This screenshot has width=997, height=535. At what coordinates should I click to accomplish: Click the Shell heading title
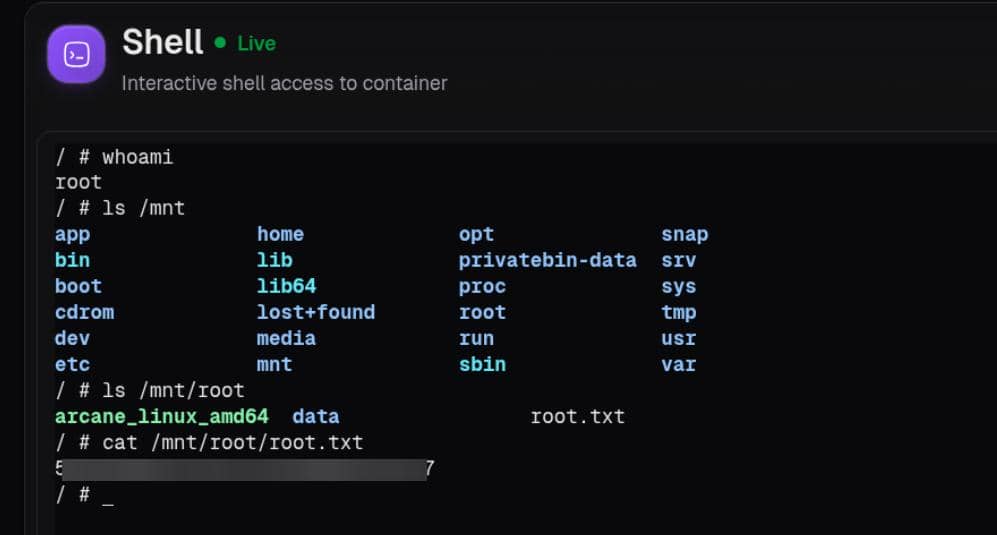pos(163,42)
